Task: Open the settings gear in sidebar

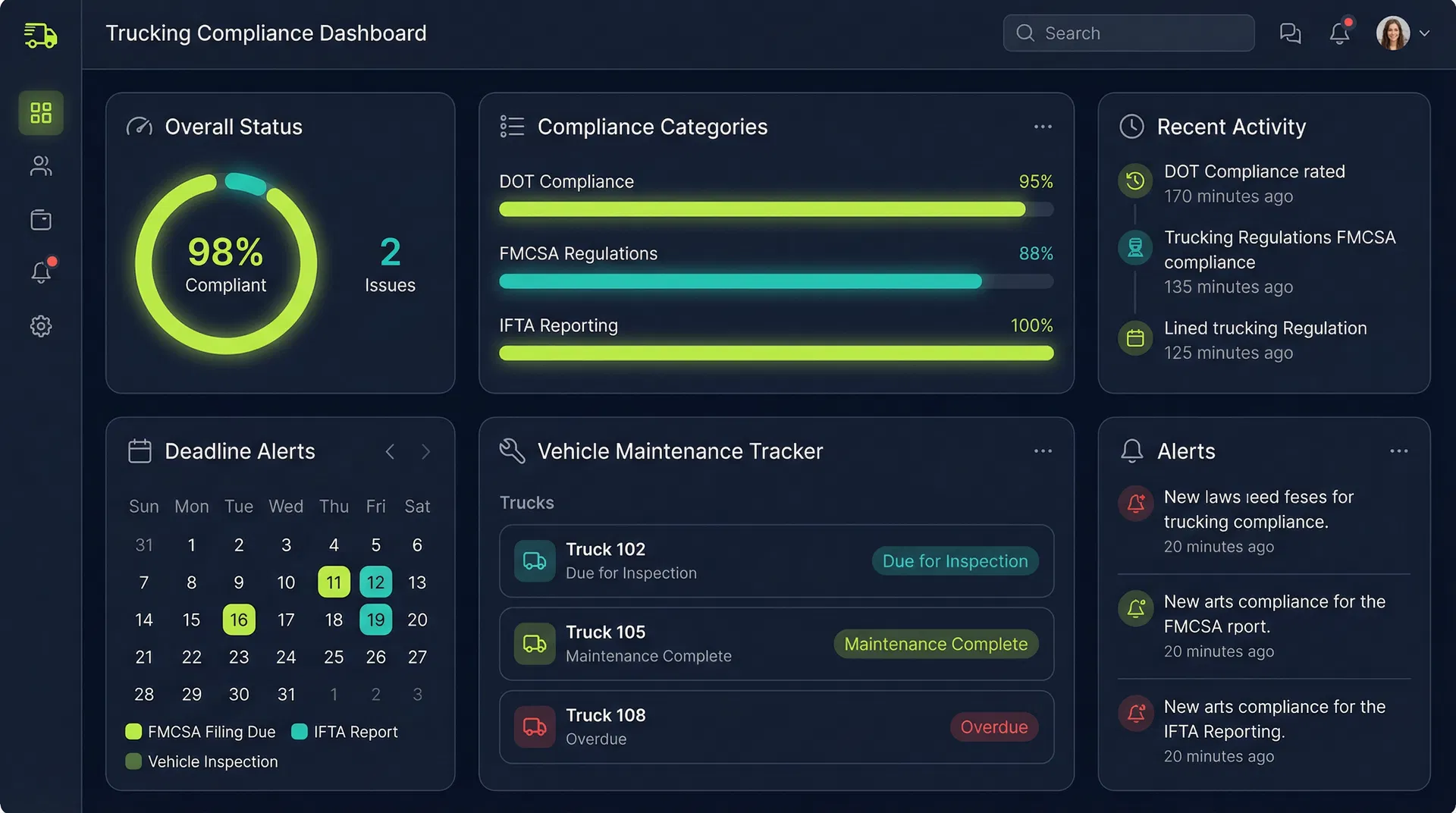Action: tap(41, 326)
